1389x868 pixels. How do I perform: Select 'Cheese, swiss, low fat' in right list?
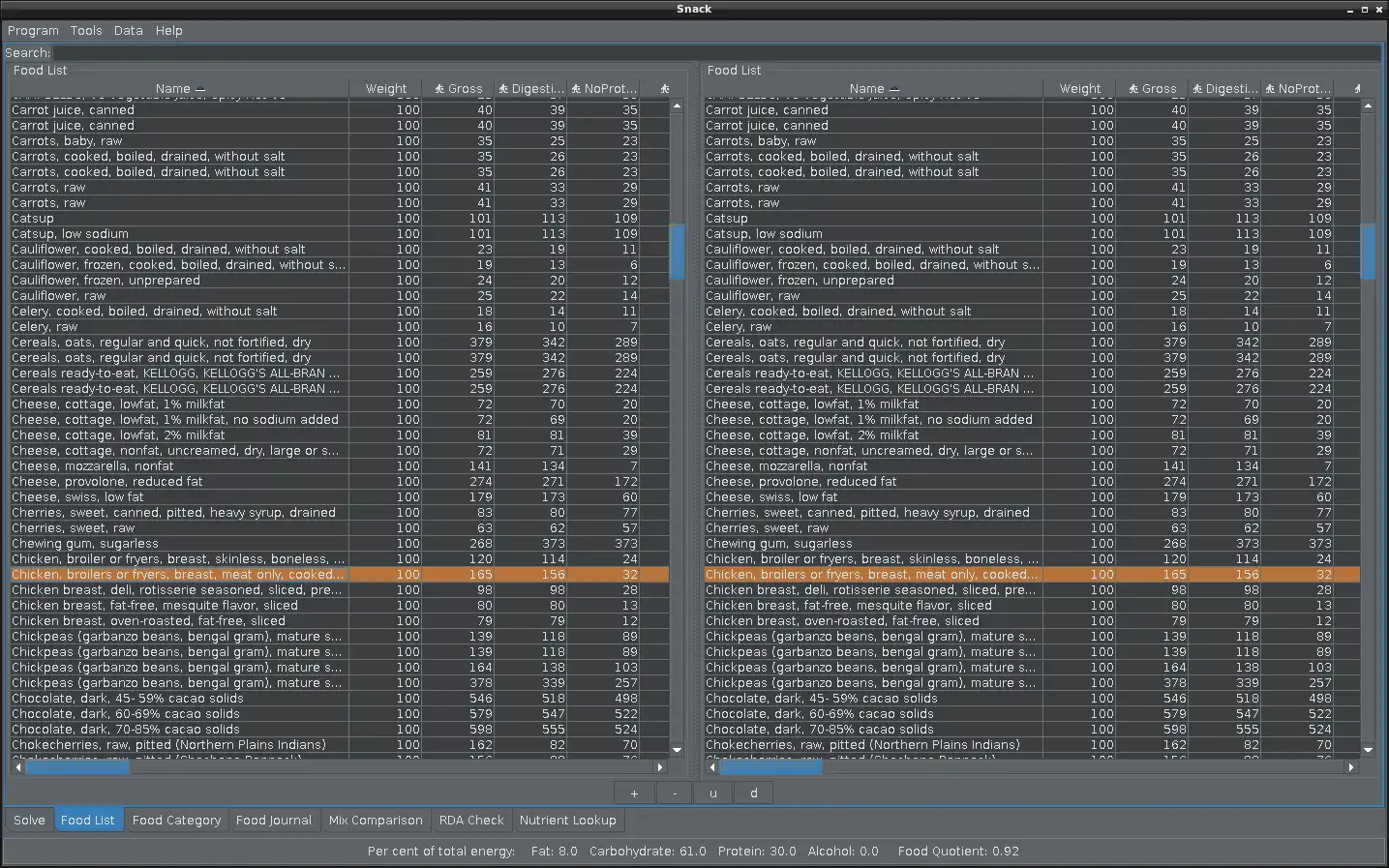(771, 497)
